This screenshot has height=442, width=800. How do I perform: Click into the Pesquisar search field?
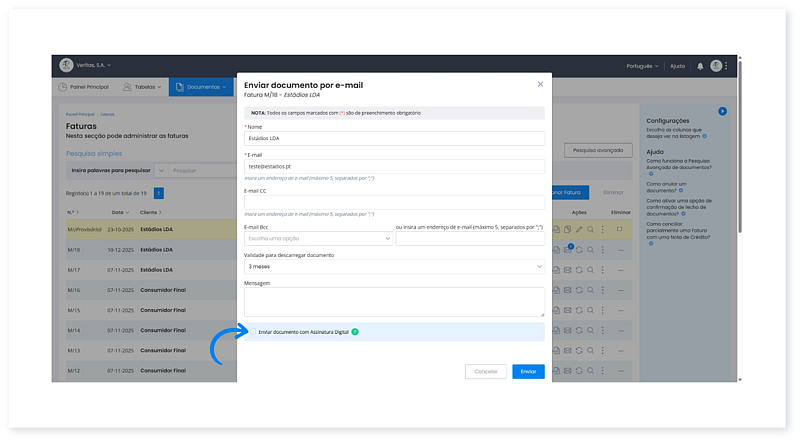click(203, 170)
